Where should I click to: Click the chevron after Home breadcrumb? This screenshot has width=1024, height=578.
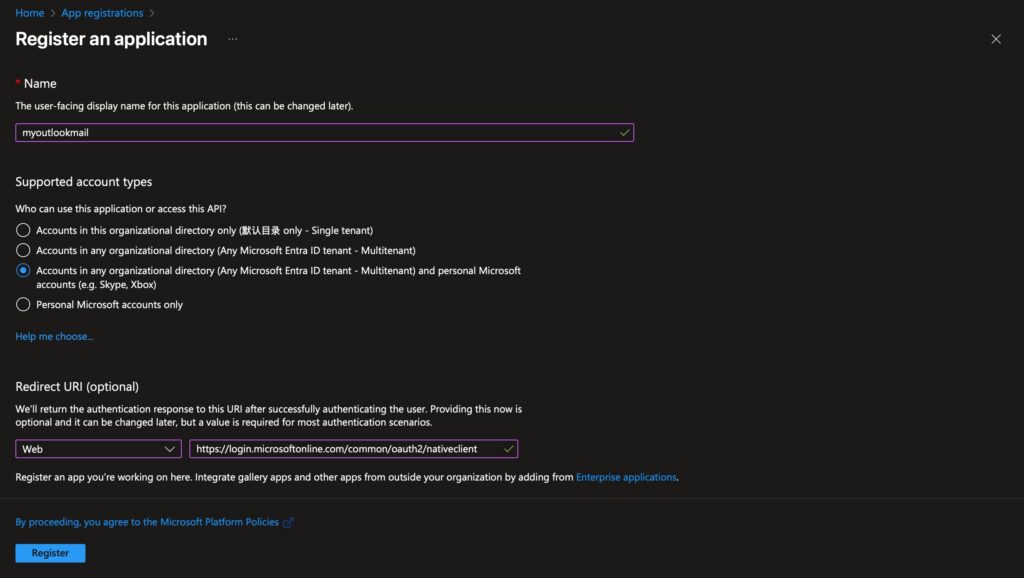pos(54,13)
